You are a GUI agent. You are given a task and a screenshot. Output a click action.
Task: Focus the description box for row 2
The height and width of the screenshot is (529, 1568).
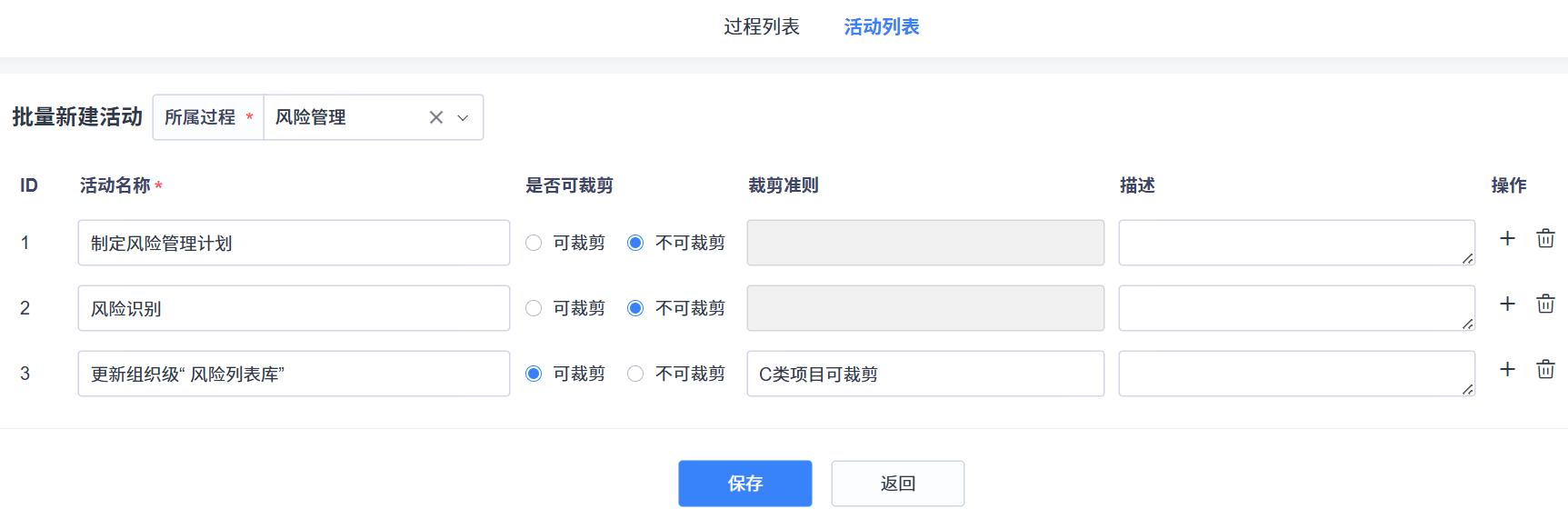(x=1296, y=308)
